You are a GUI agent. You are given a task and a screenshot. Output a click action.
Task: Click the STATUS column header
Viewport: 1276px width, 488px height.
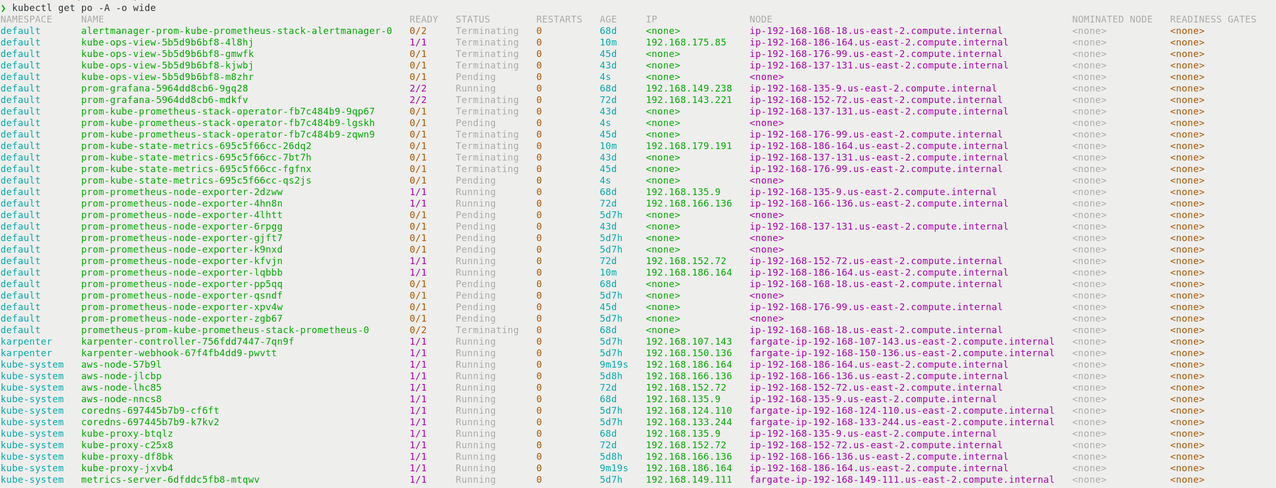pyautogui.click(x=472, y=19)
